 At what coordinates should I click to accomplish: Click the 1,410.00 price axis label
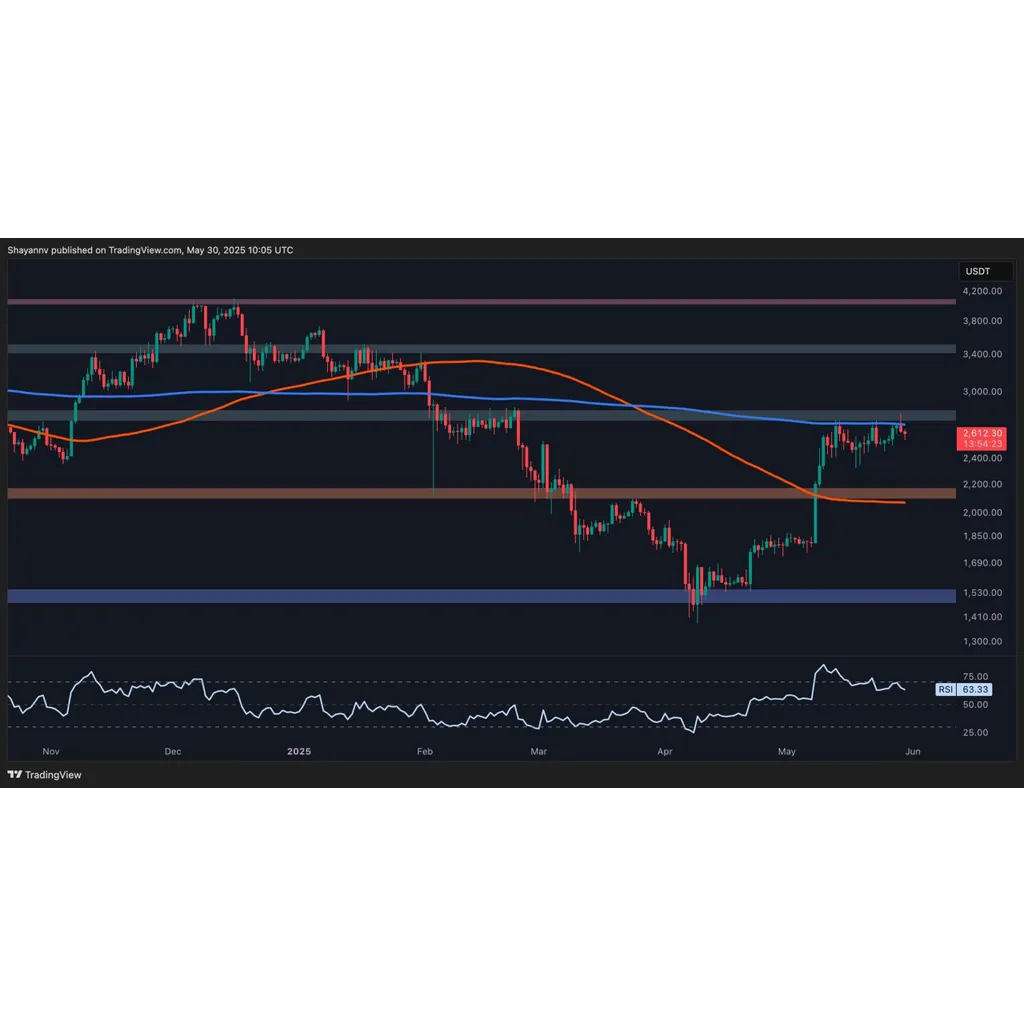[x=982, y=616]
